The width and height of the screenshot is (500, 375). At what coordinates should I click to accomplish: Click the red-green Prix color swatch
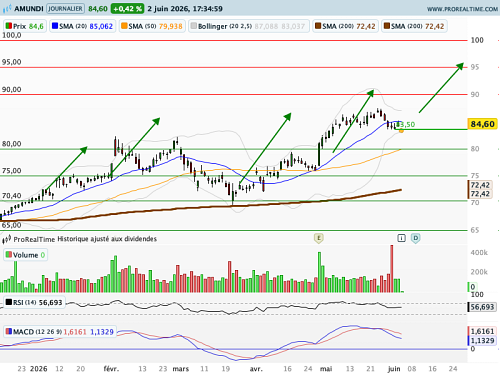(x=9, y=26)
